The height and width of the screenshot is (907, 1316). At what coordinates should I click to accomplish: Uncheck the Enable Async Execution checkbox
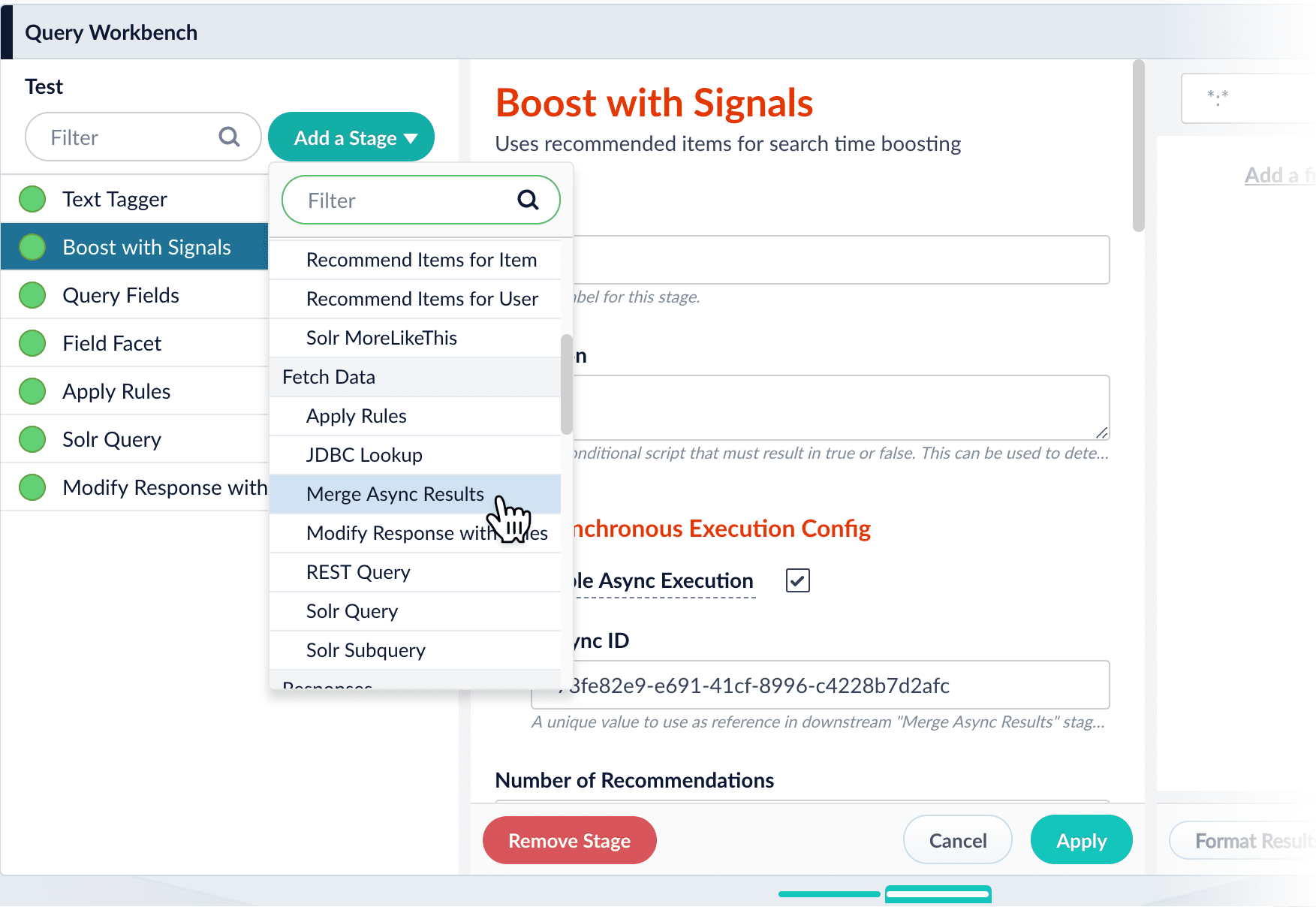(797, 580)
